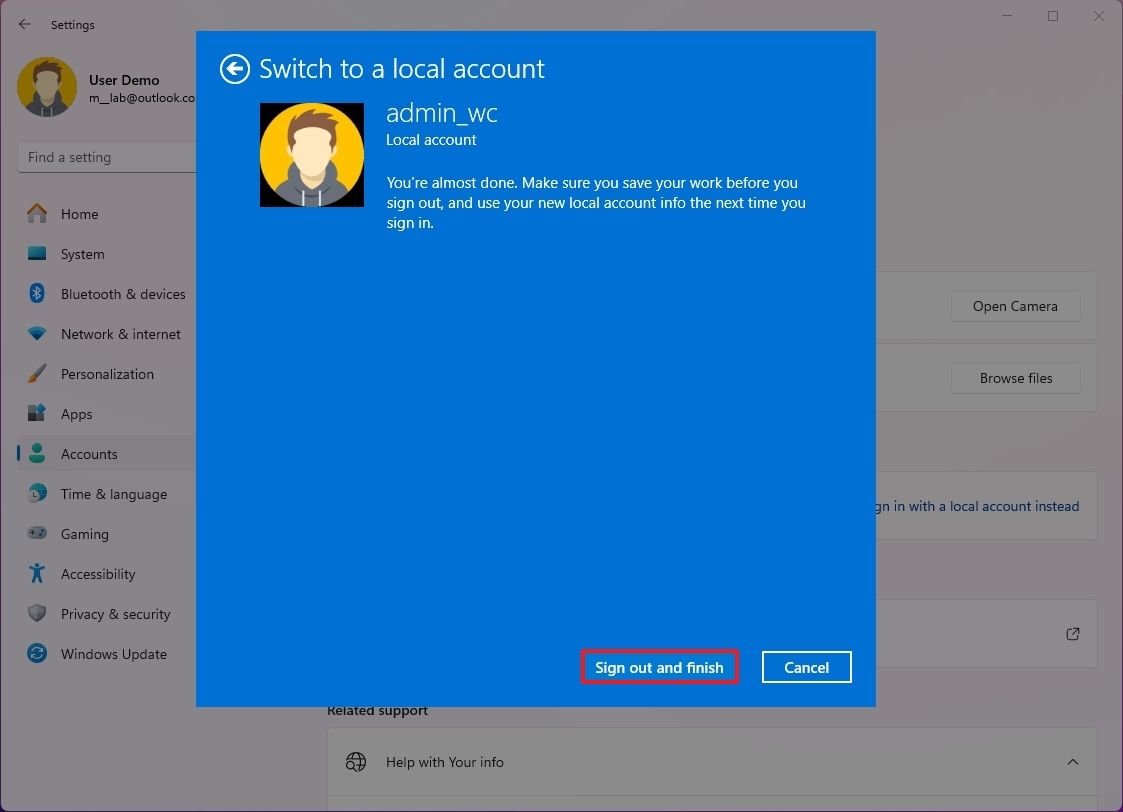Click the Privacy & security lock icon

[x=36, y=614]
